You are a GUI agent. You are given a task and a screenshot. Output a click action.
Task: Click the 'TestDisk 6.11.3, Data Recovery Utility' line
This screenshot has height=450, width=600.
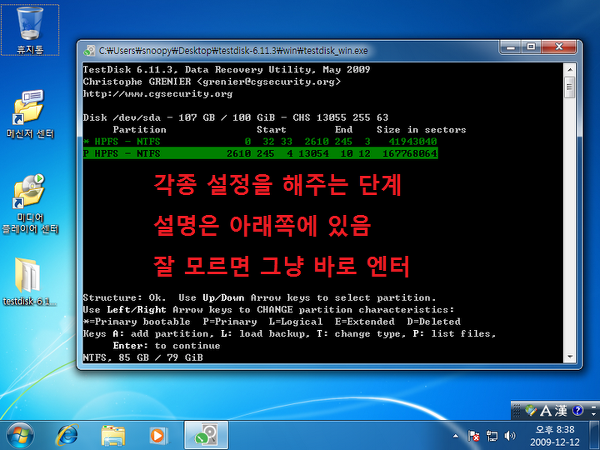click(227, 70)
